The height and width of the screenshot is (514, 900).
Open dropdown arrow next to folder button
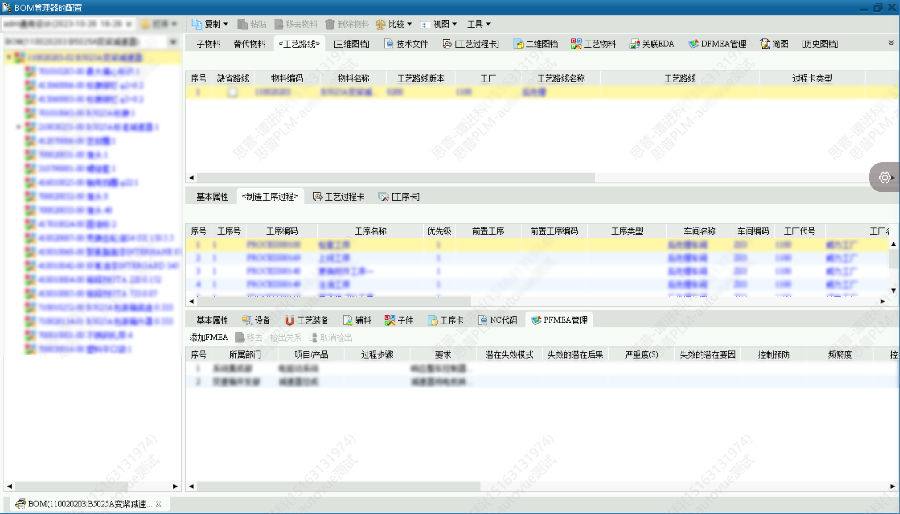pyautogui.click(x=173, y=24)
